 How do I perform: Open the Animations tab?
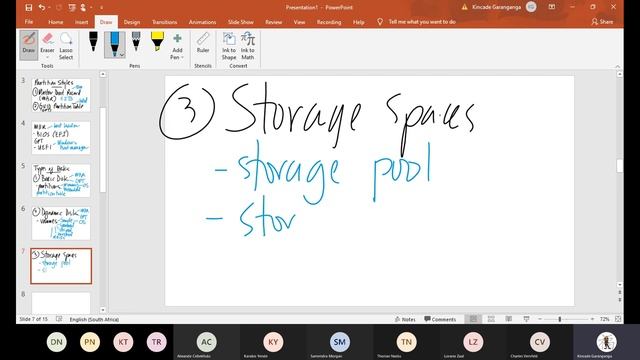pos(202,22)
